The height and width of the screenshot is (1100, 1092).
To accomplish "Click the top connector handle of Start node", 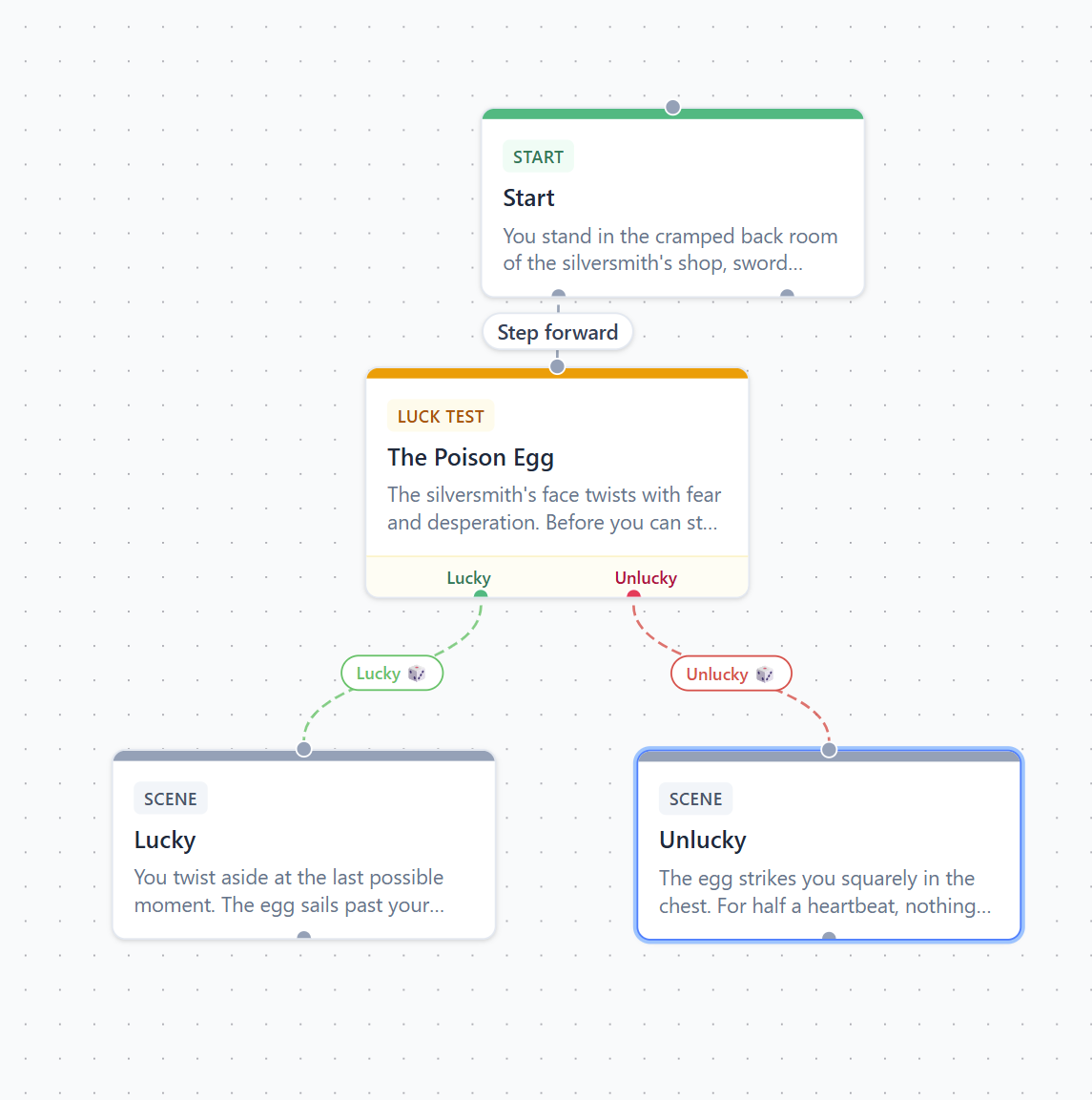I will click(x=672, y=108).
